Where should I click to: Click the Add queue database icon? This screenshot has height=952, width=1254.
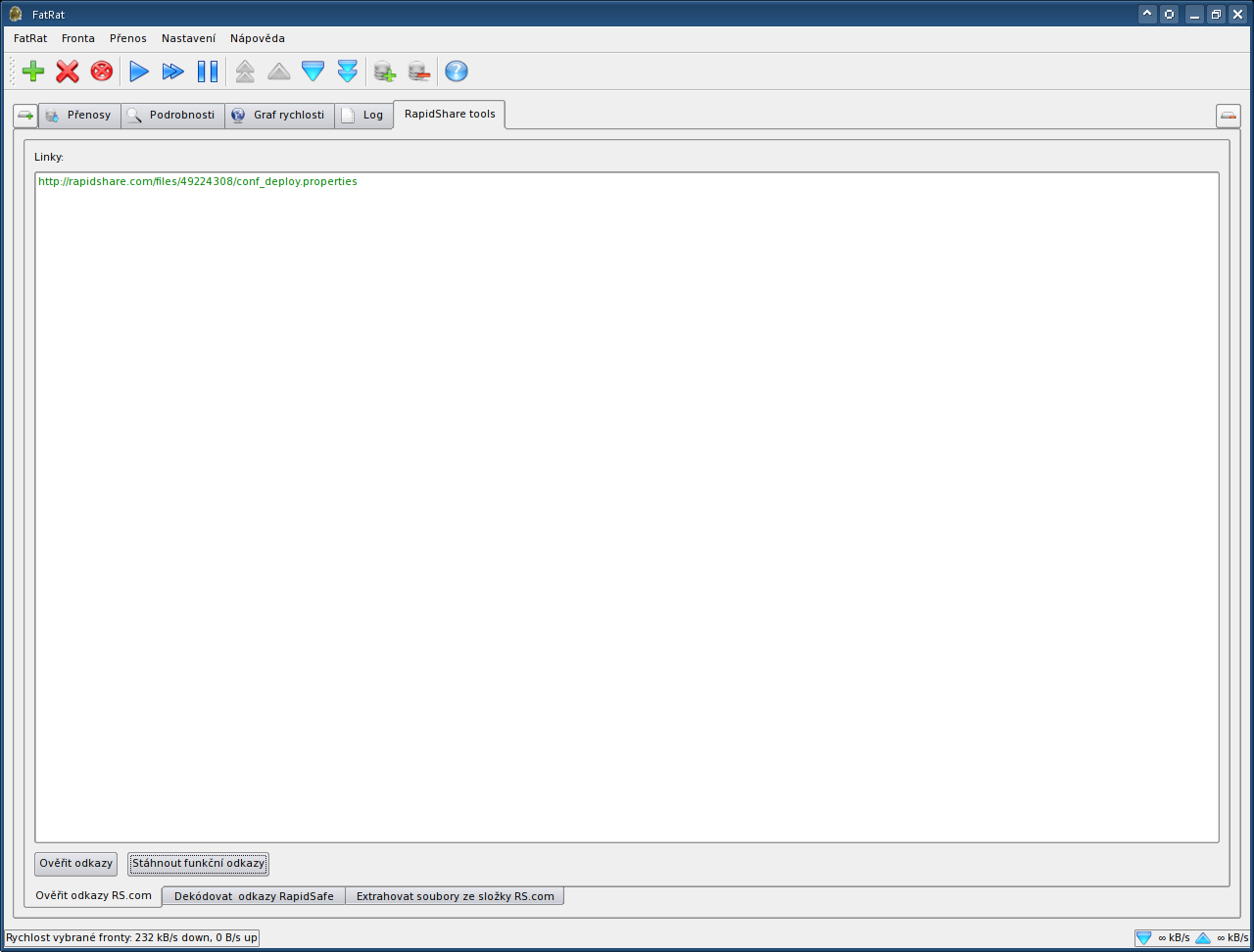385,71
